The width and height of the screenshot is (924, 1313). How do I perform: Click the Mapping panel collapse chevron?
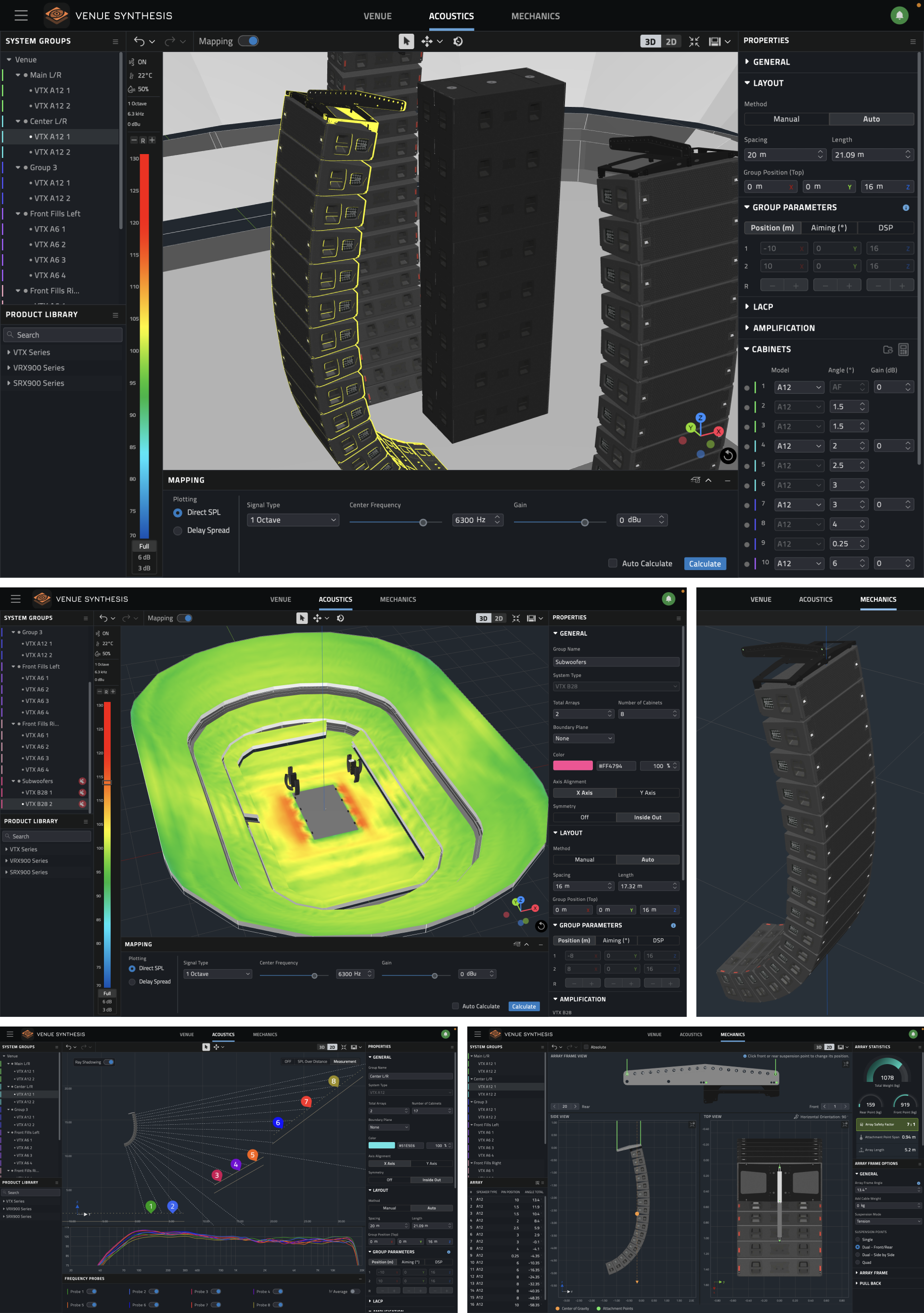(708, 481)
